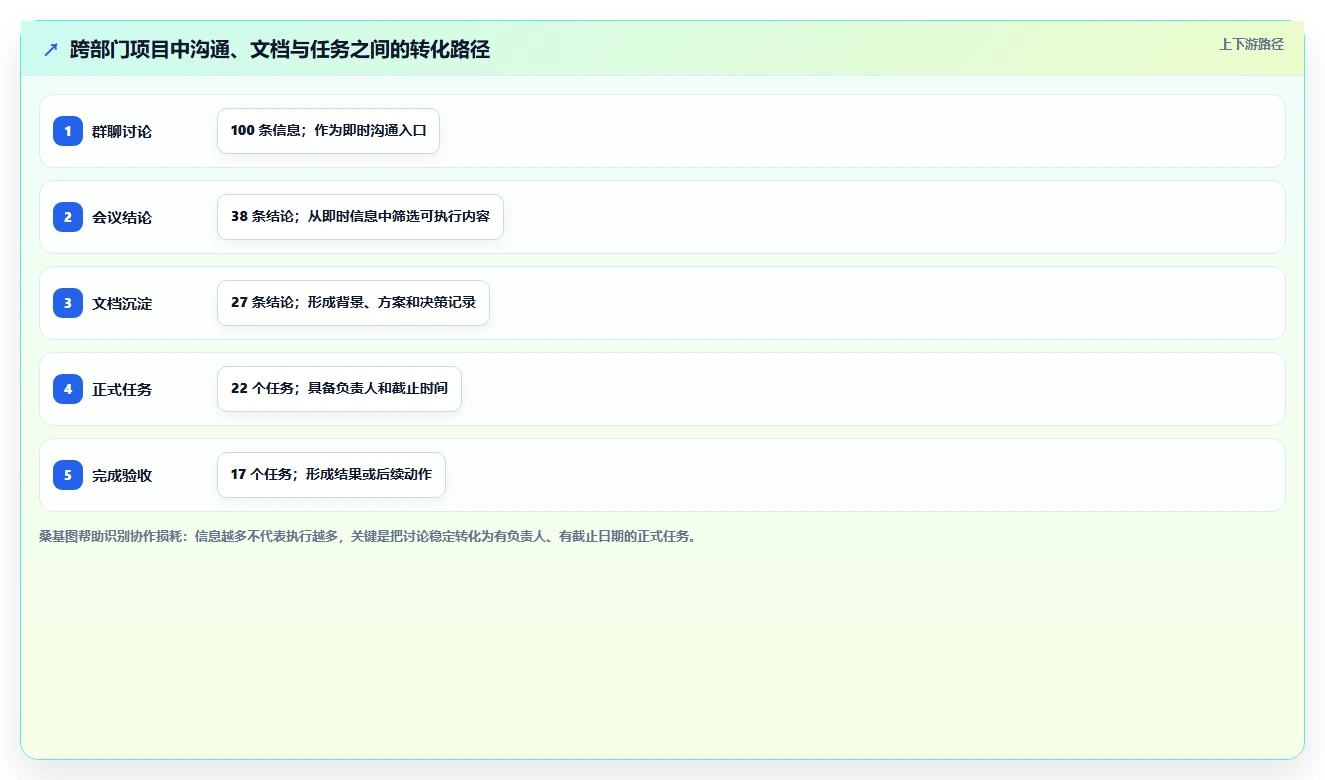1325x780 pixels.
Task: Click the arrow icon beside the title
Action: point(51,49)
